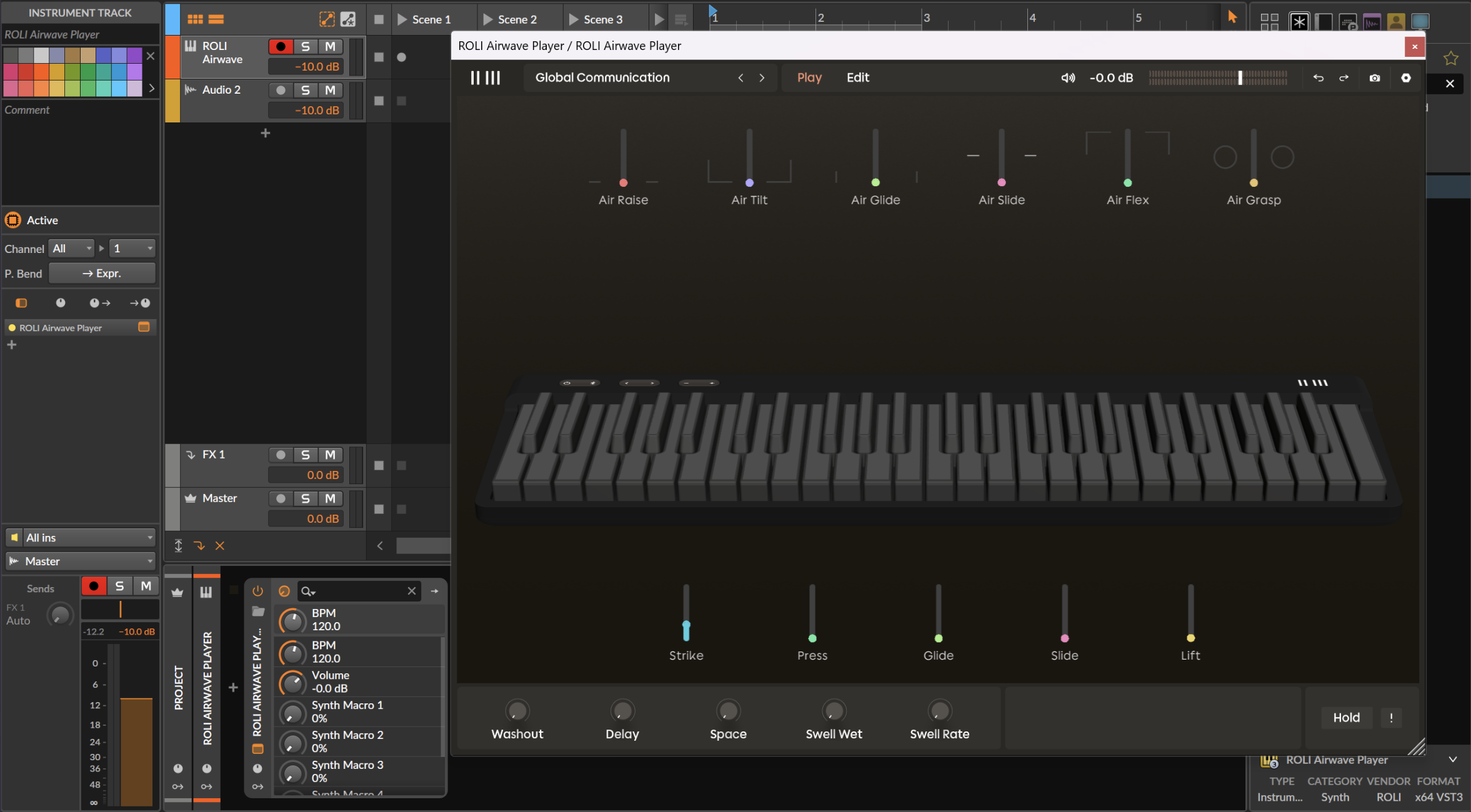Click the plus icon to add track

[266, 133]
